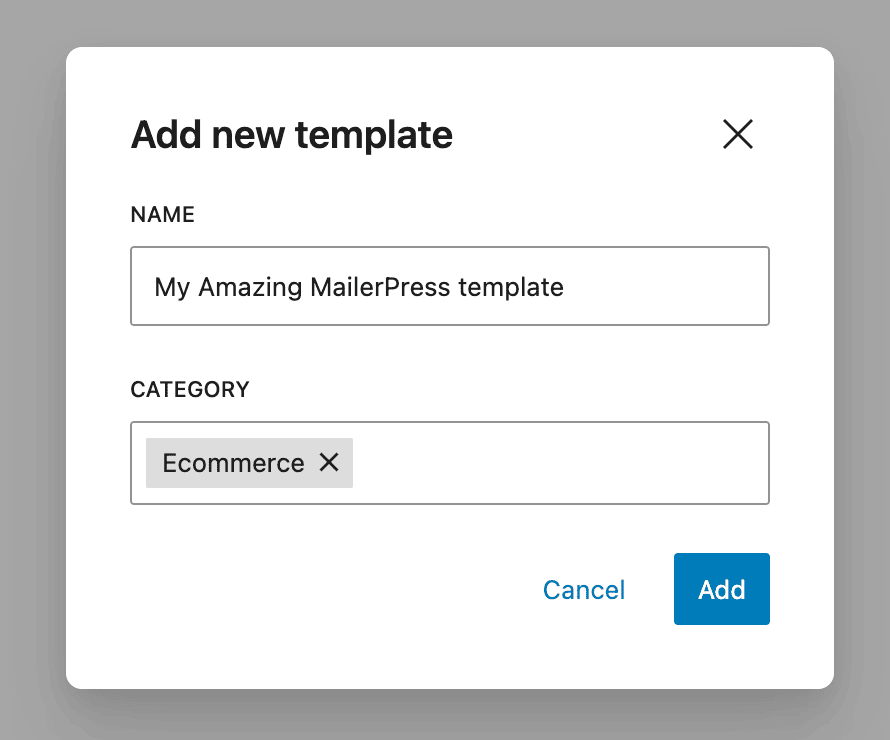Click the Add new template heading
The width and height of the screenshot is (890, 740).
pyautogui.click(x=290, y=134)
